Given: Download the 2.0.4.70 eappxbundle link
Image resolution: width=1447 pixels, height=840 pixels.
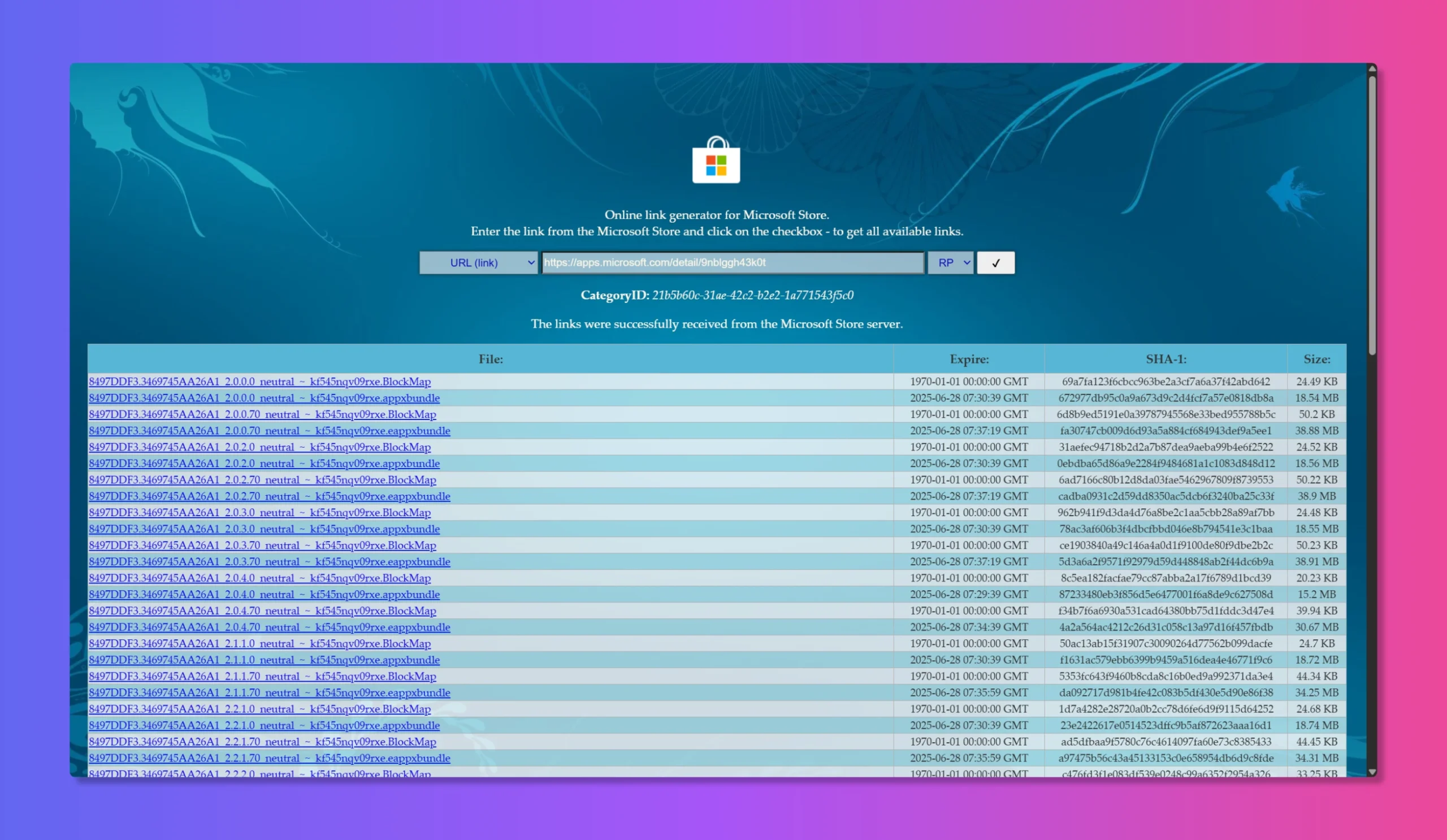Looking at the screenshot, I should 269,627.
